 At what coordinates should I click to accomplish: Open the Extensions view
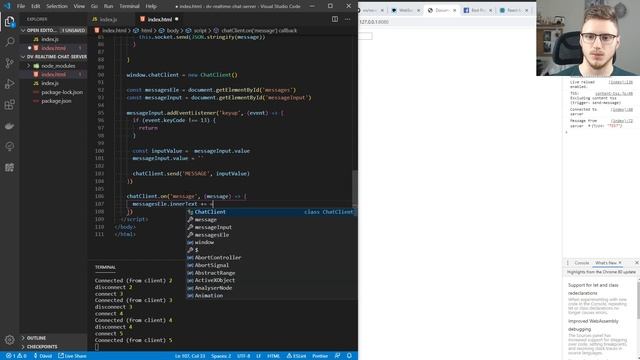coord(9,104)
